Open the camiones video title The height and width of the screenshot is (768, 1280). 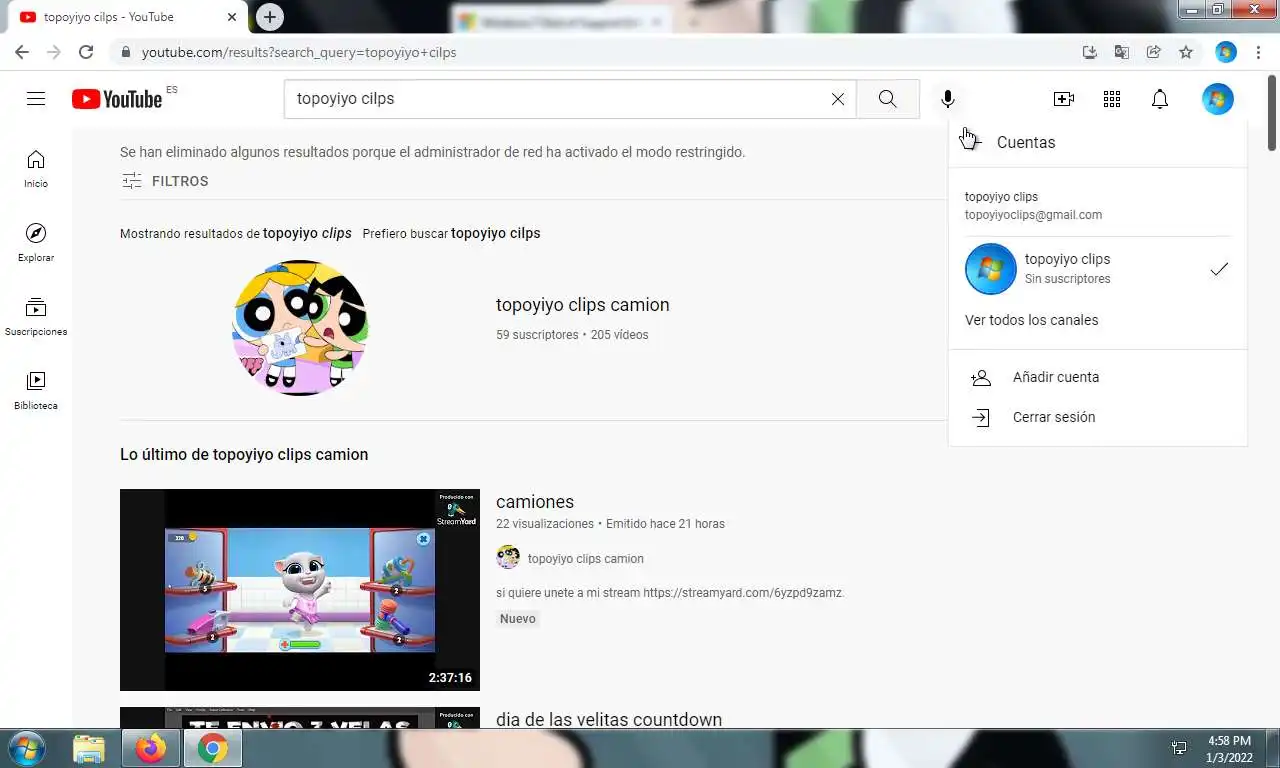pyautogui.click(x=535, y=502)
